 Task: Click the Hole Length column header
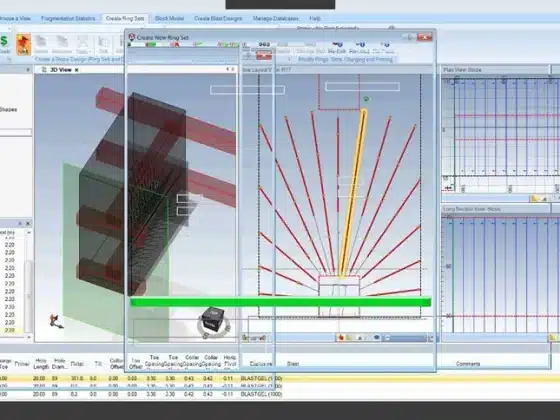pos(41,364)
